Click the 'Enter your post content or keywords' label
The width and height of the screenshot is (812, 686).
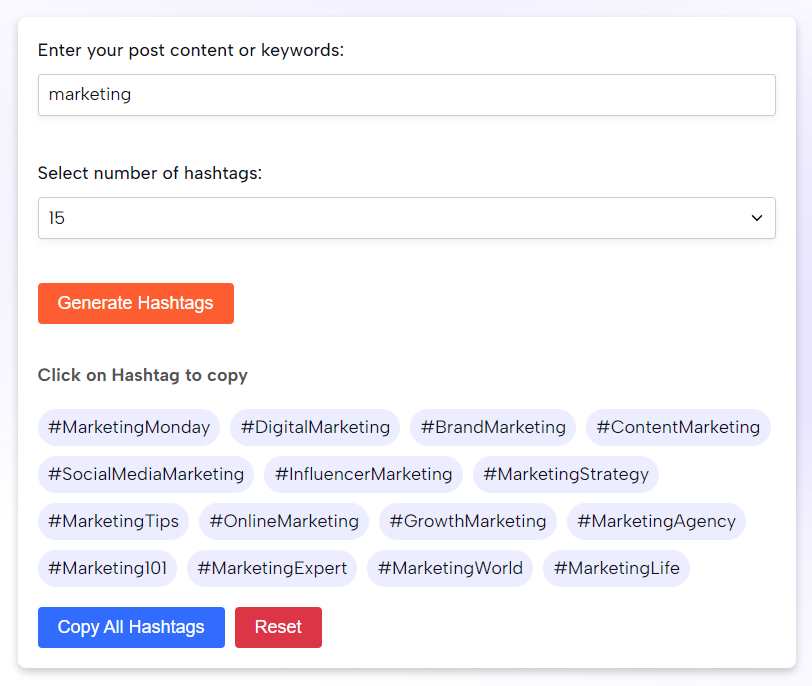click(191, 50)
